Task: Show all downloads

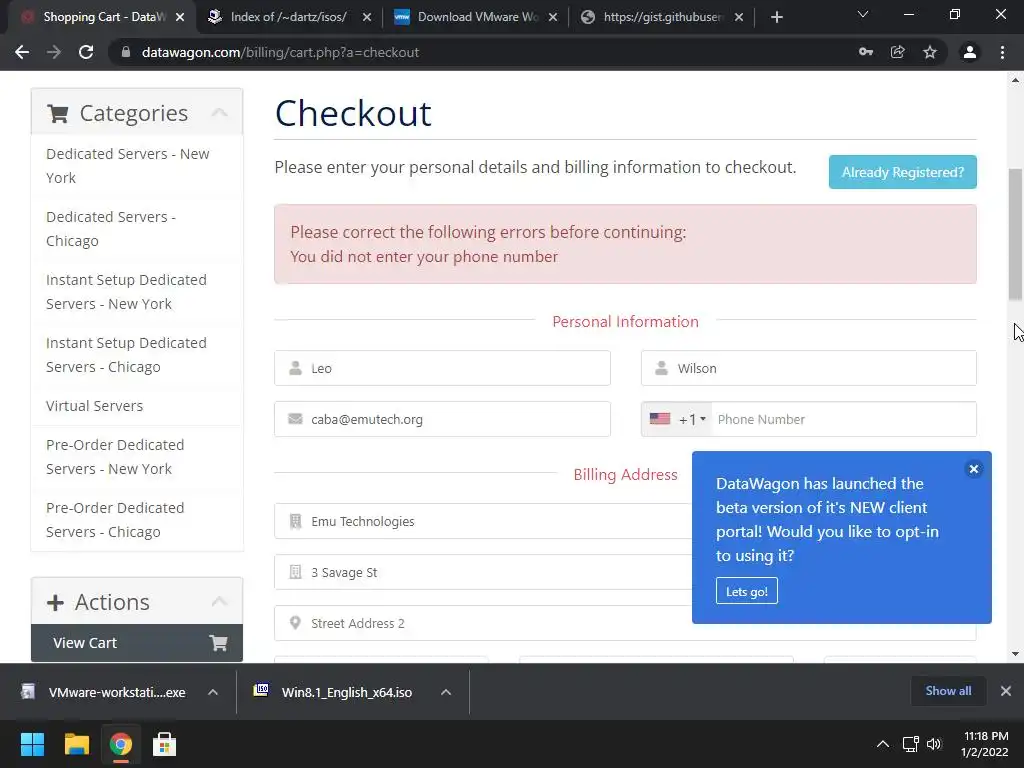Action: 948,691
